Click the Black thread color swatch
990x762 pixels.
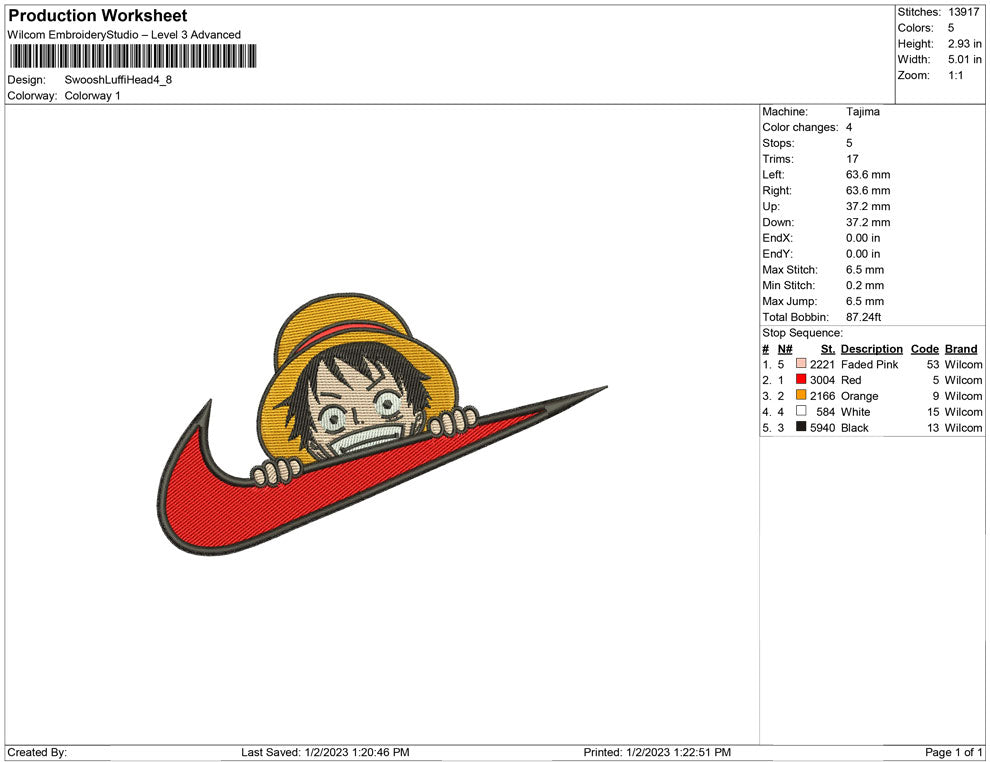click(801, 427)
